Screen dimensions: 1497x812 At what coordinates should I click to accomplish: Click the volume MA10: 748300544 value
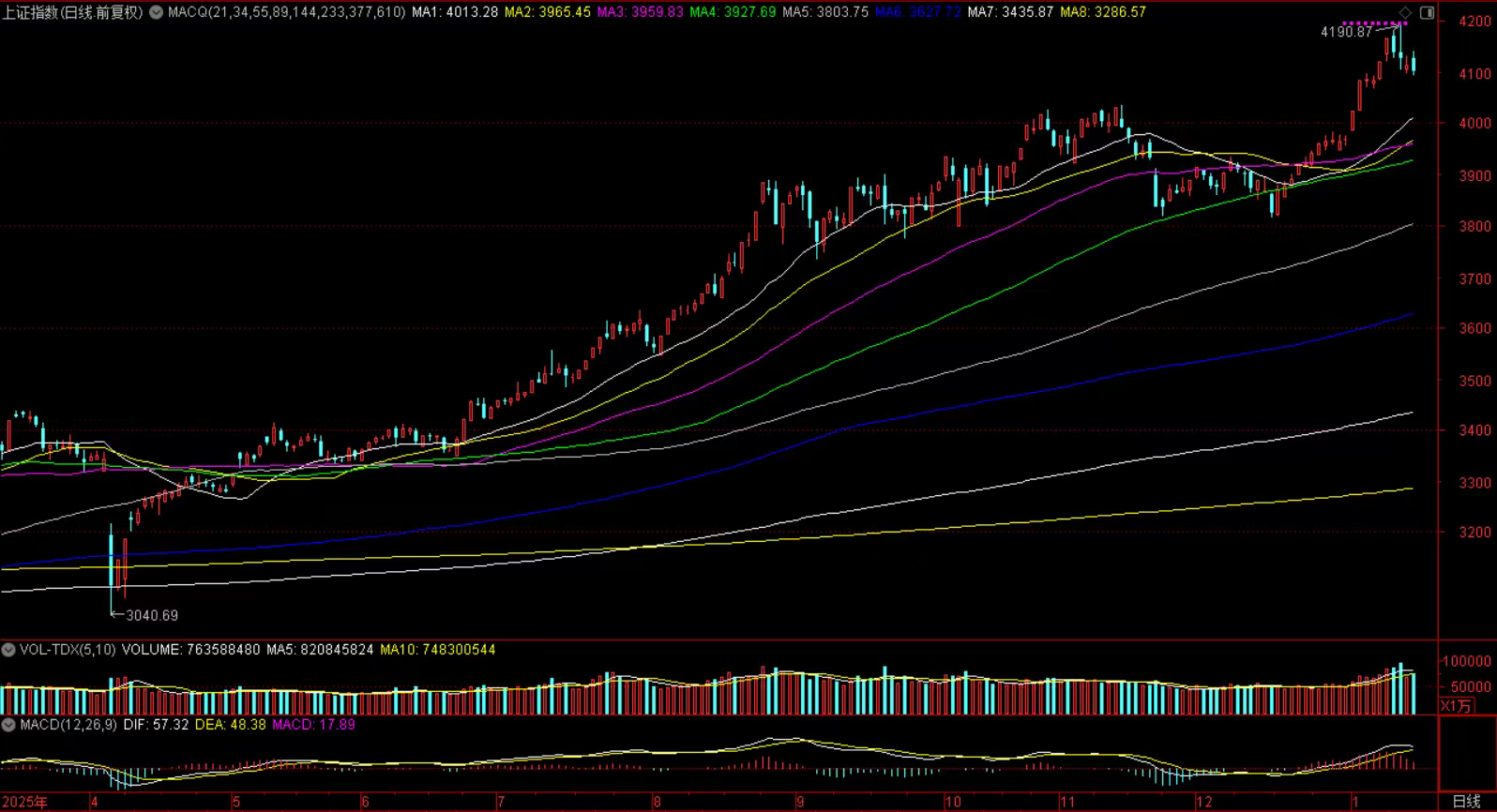[x=438, y=650]
